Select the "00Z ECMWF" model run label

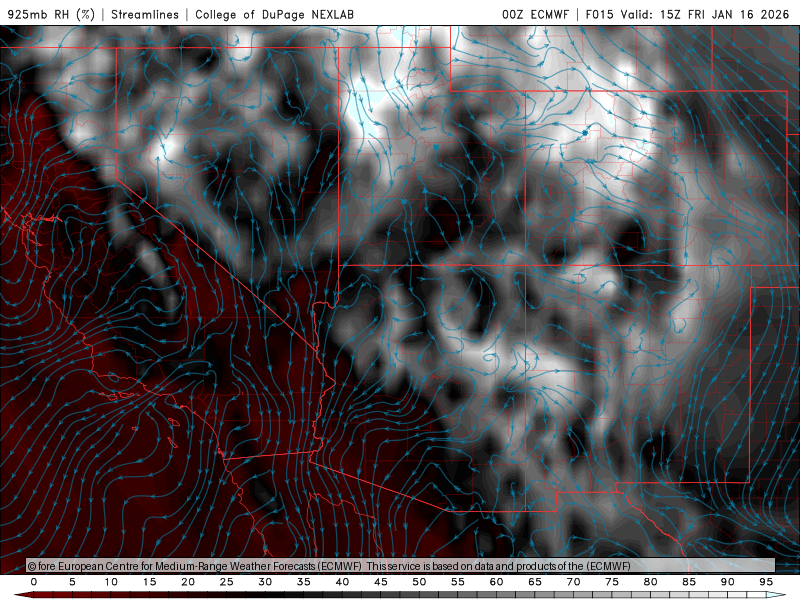pos(535,14)
